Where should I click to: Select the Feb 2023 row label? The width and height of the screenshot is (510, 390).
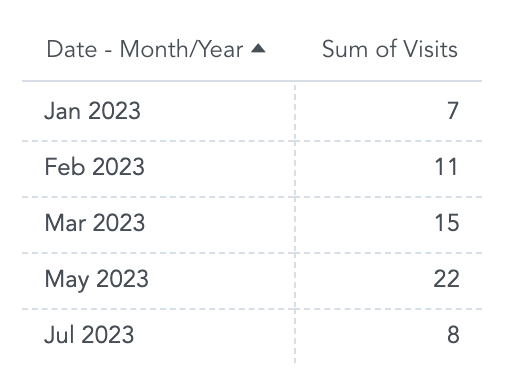point(95,167)
